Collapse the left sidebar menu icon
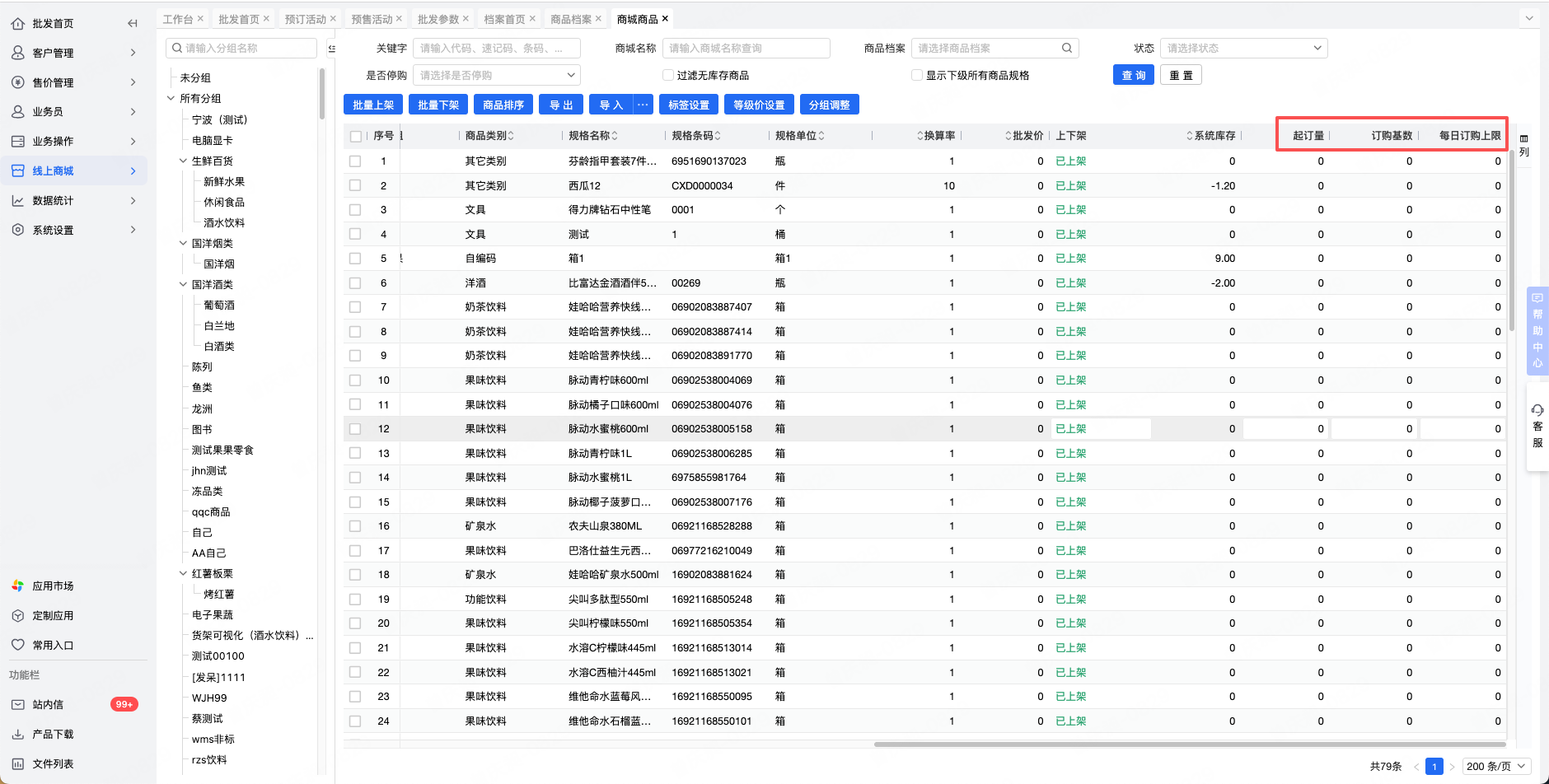This screenshot has width=1549, height=784. pos(132,23)
